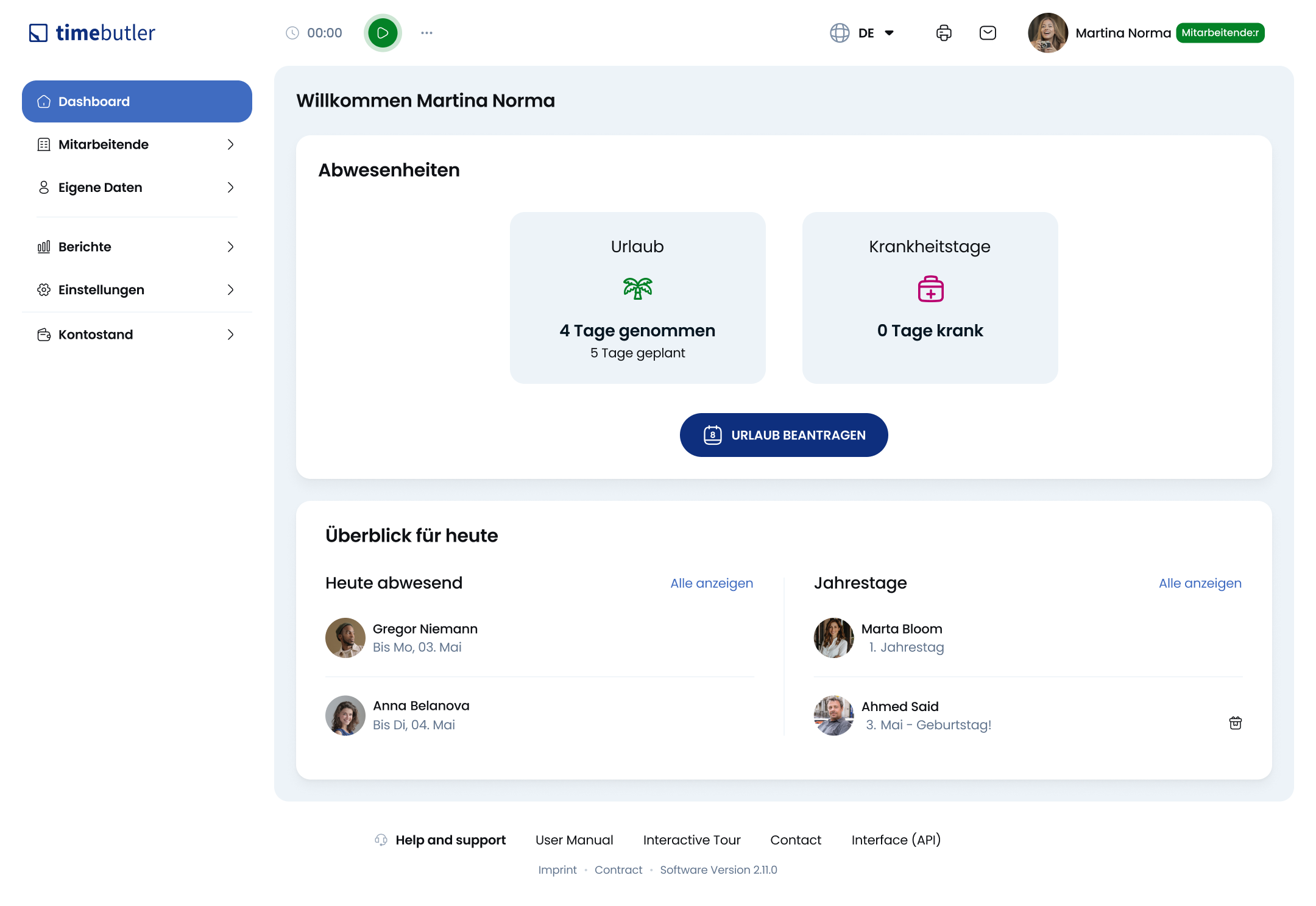Click the globe language icon

tap(840, 33)
